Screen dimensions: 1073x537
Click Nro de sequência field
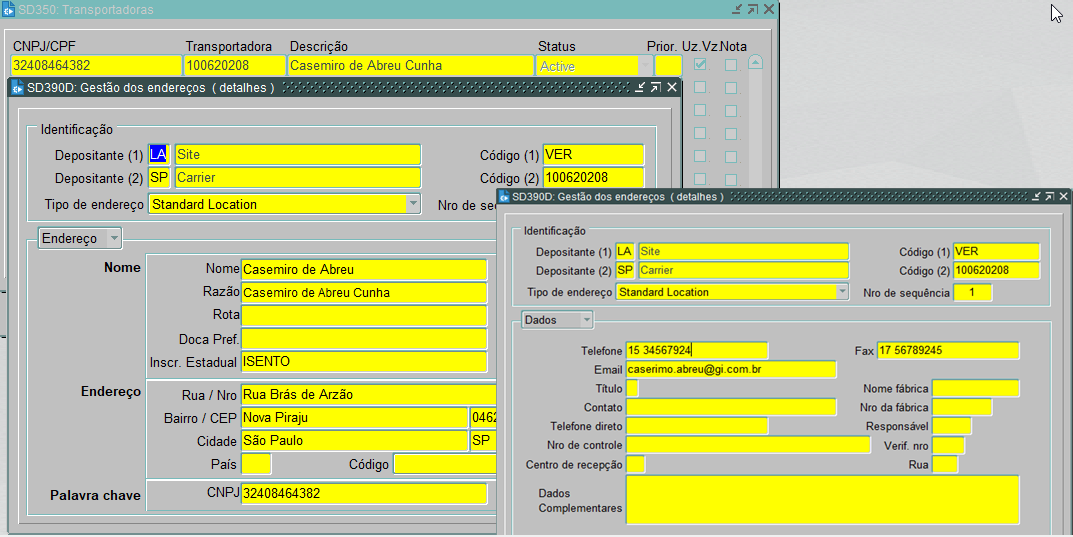click(972, 292)
